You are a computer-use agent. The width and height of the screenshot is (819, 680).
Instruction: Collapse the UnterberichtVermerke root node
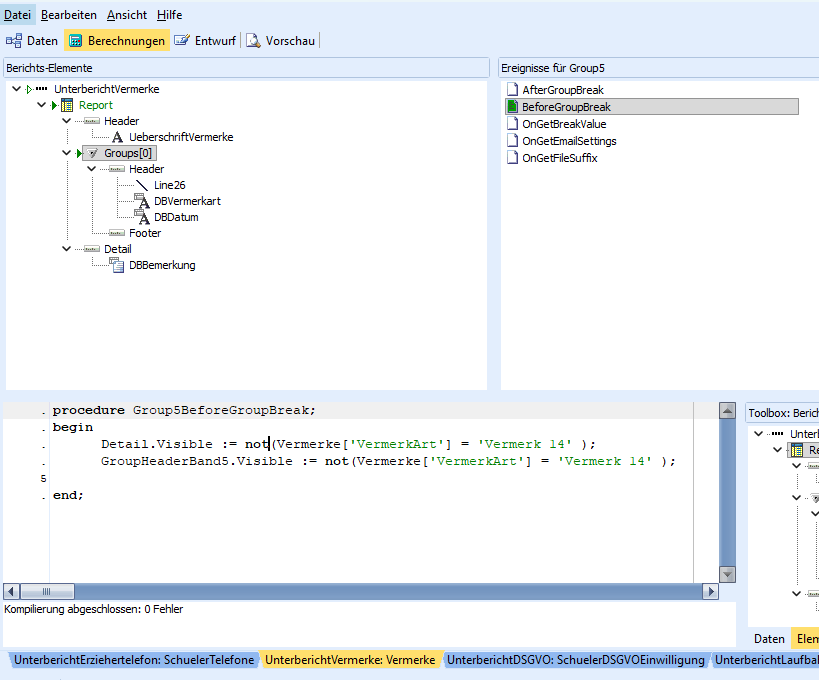point(16,89)
